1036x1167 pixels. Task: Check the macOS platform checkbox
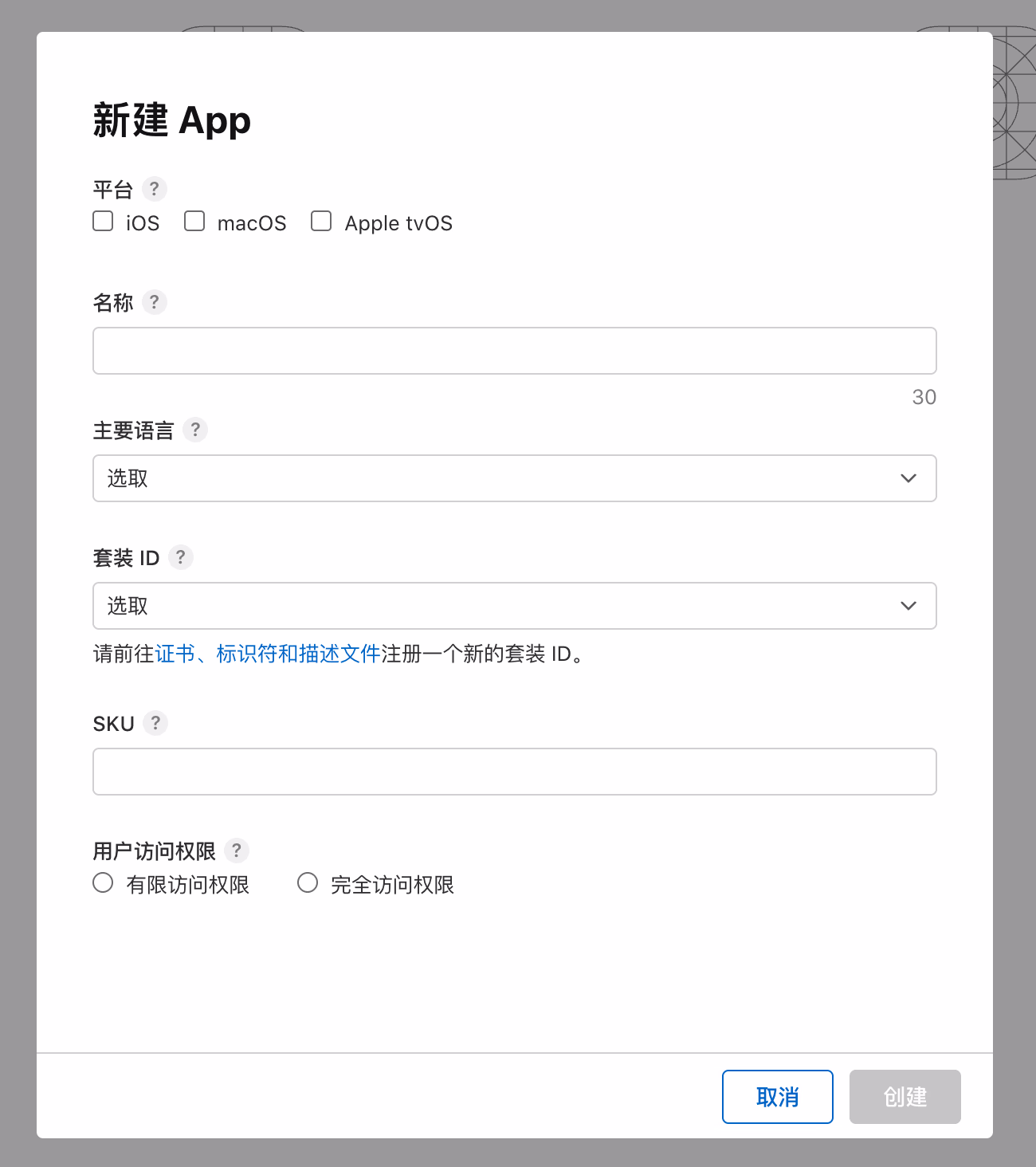coord(194,221)
